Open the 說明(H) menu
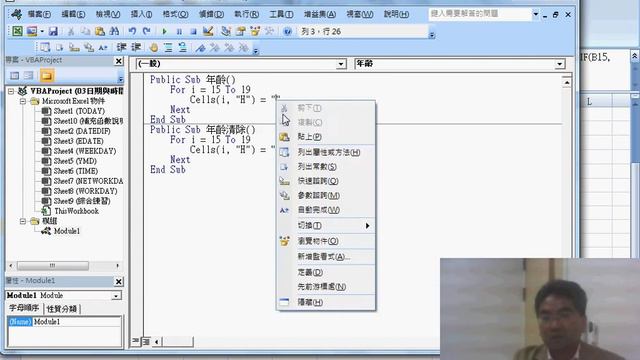Screen dimensions: 640x360 point(396,14)
